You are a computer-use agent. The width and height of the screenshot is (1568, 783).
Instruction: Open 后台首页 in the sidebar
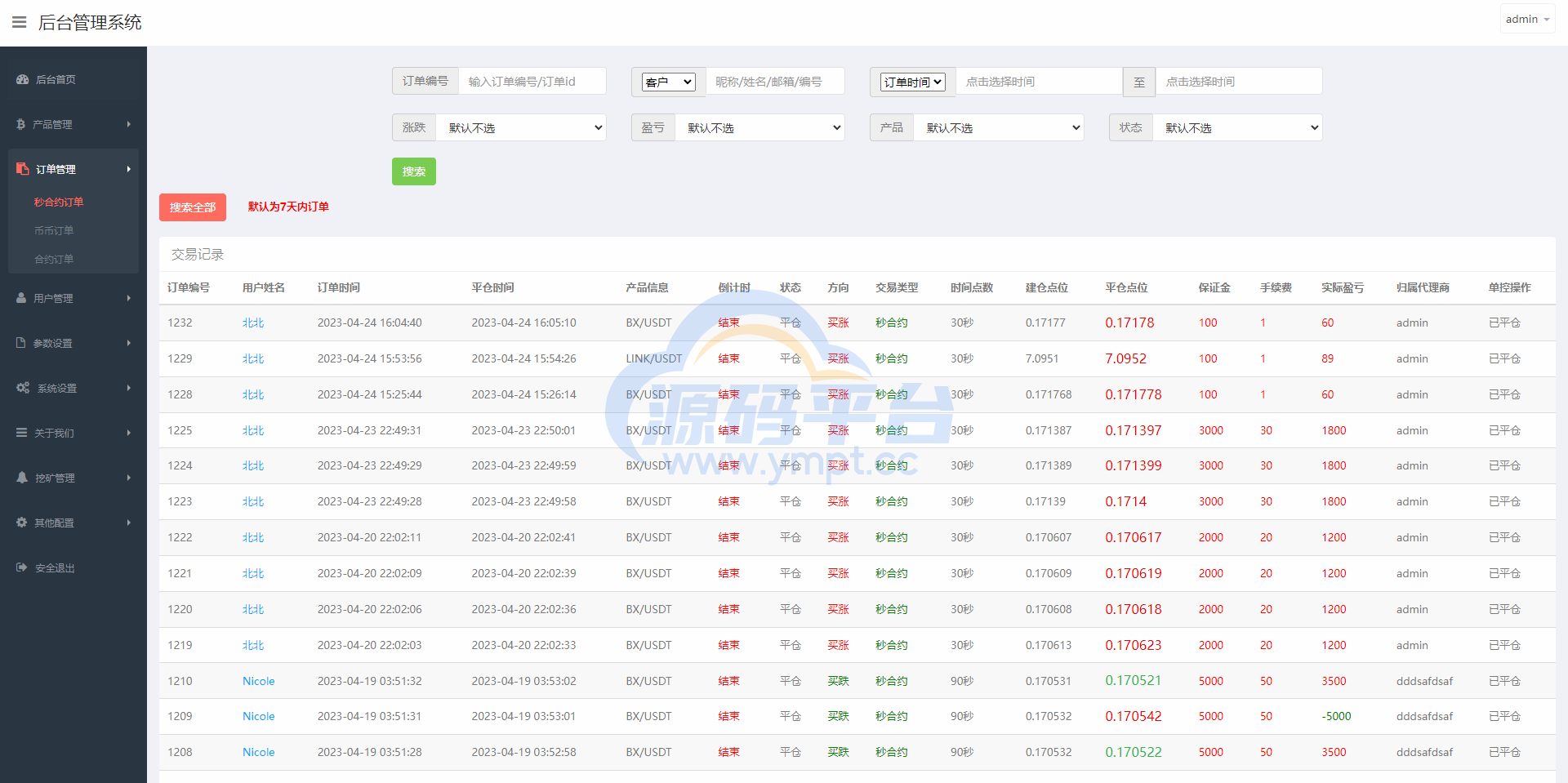[56, 79]
